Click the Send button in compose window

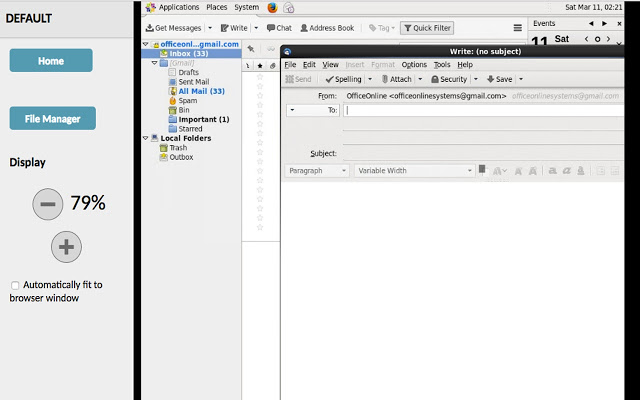click(298, 79)
